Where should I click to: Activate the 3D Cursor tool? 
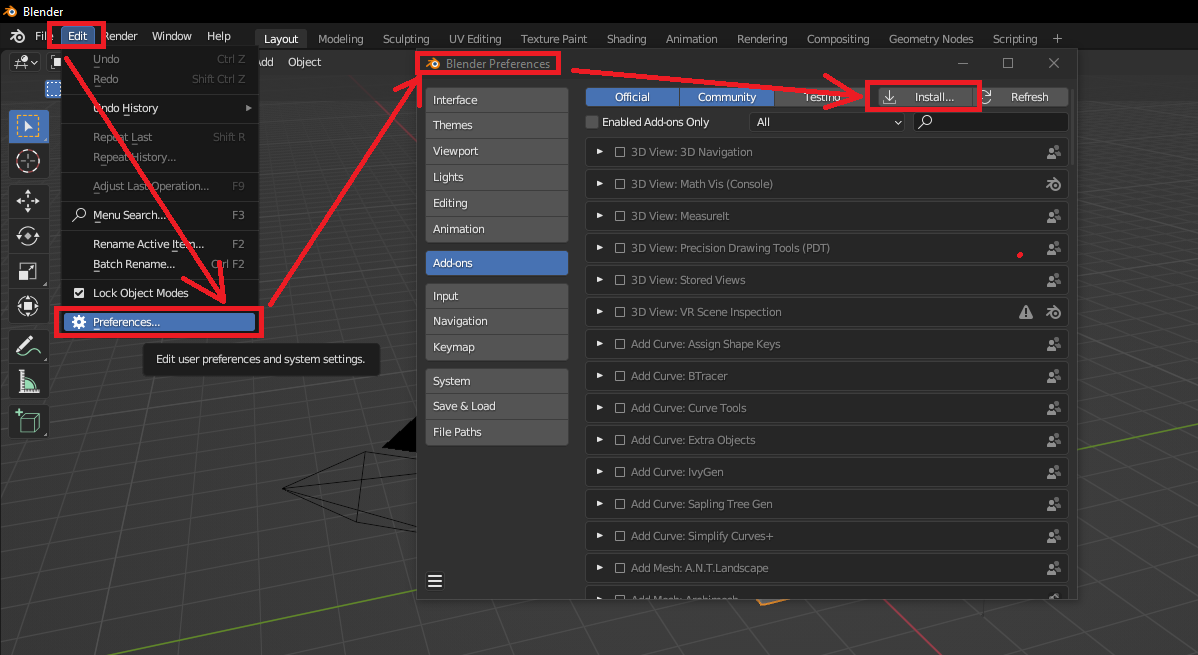[x=28, y=161]
